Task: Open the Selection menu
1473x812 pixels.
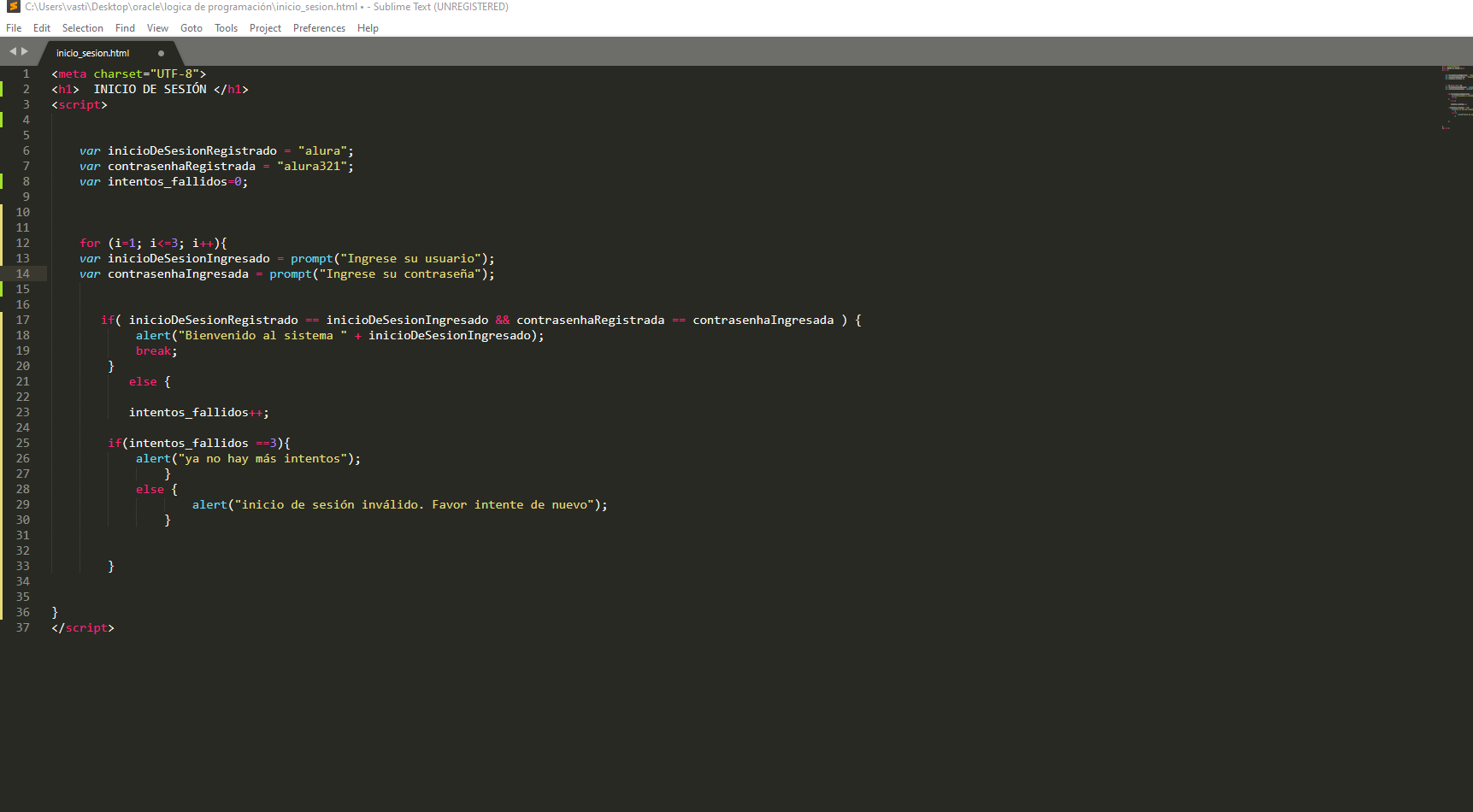Action: (x=83, y=28)
